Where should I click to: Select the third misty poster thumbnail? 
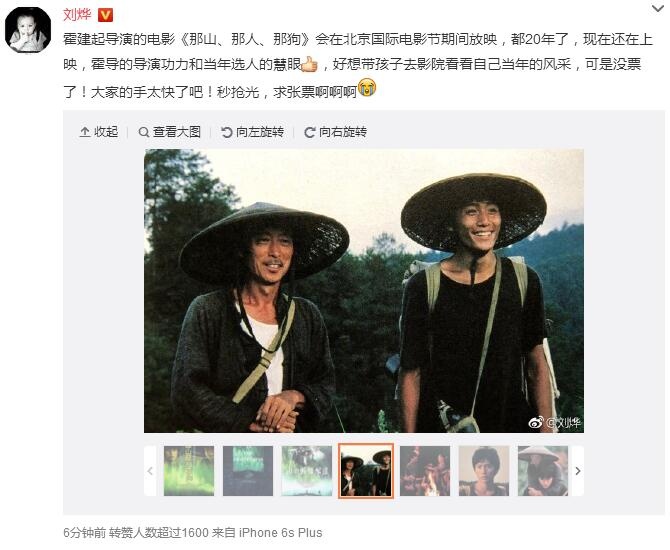307,471
